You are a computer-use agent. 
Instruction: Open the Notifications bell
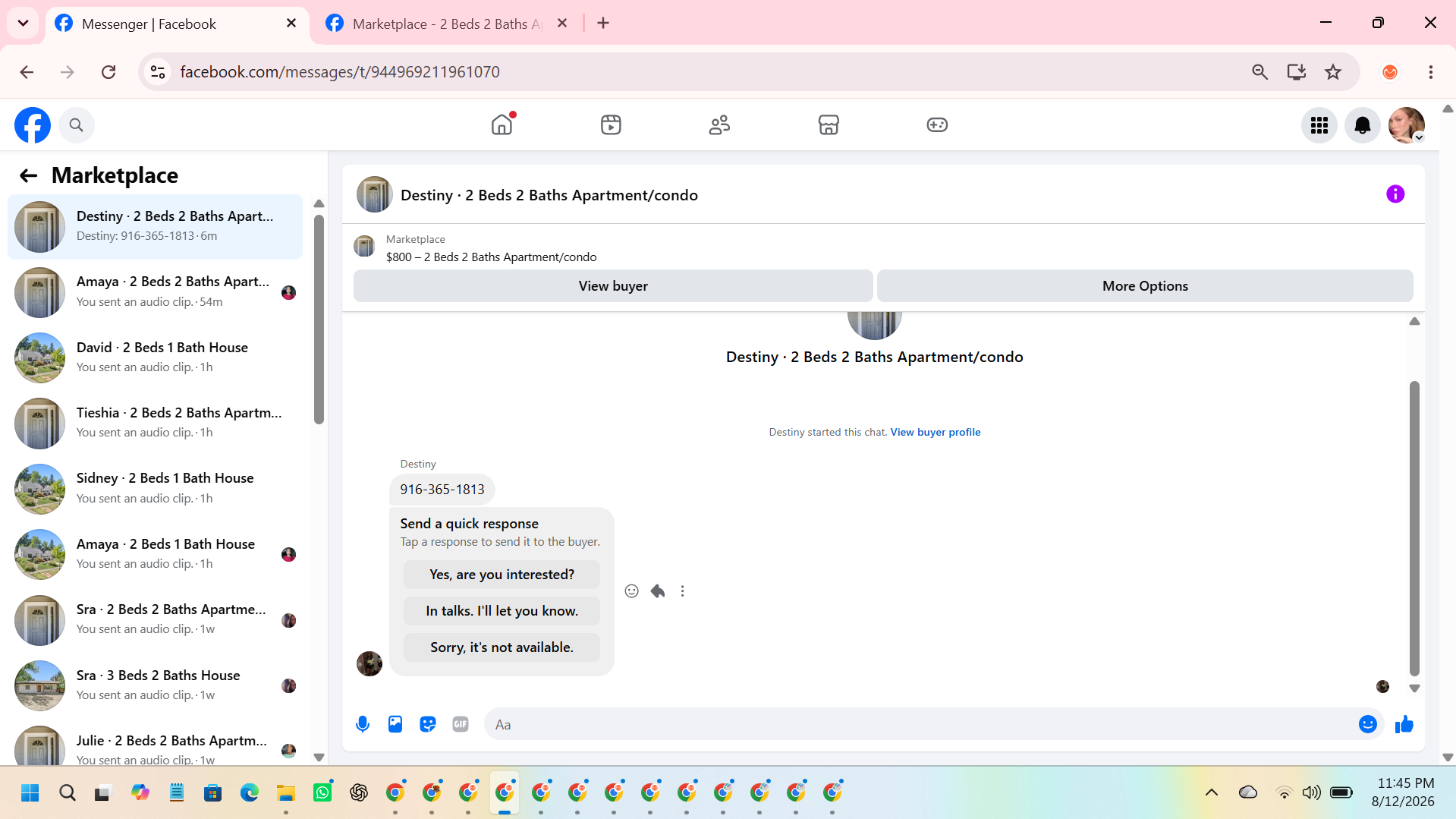point(1363,125)
